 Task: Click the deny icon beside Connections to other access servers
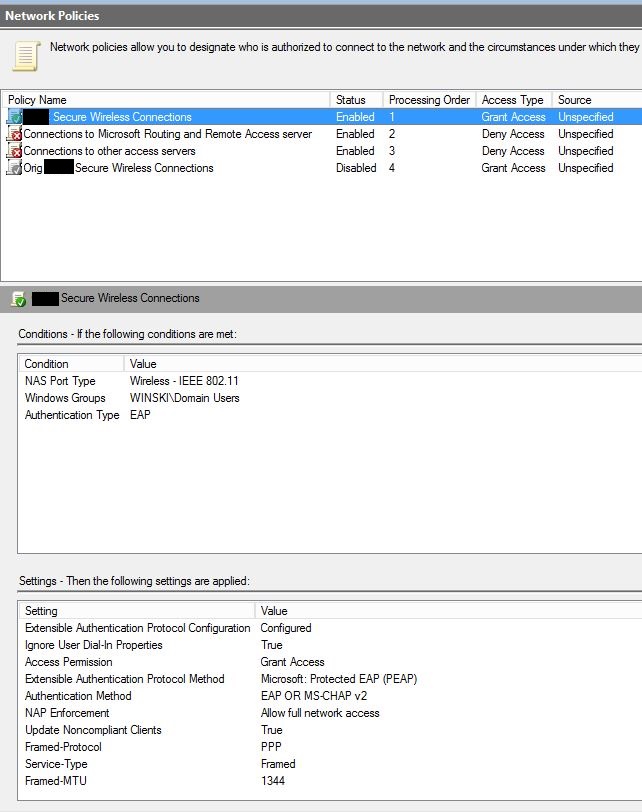pyautogui.click(x=14, y=151)
